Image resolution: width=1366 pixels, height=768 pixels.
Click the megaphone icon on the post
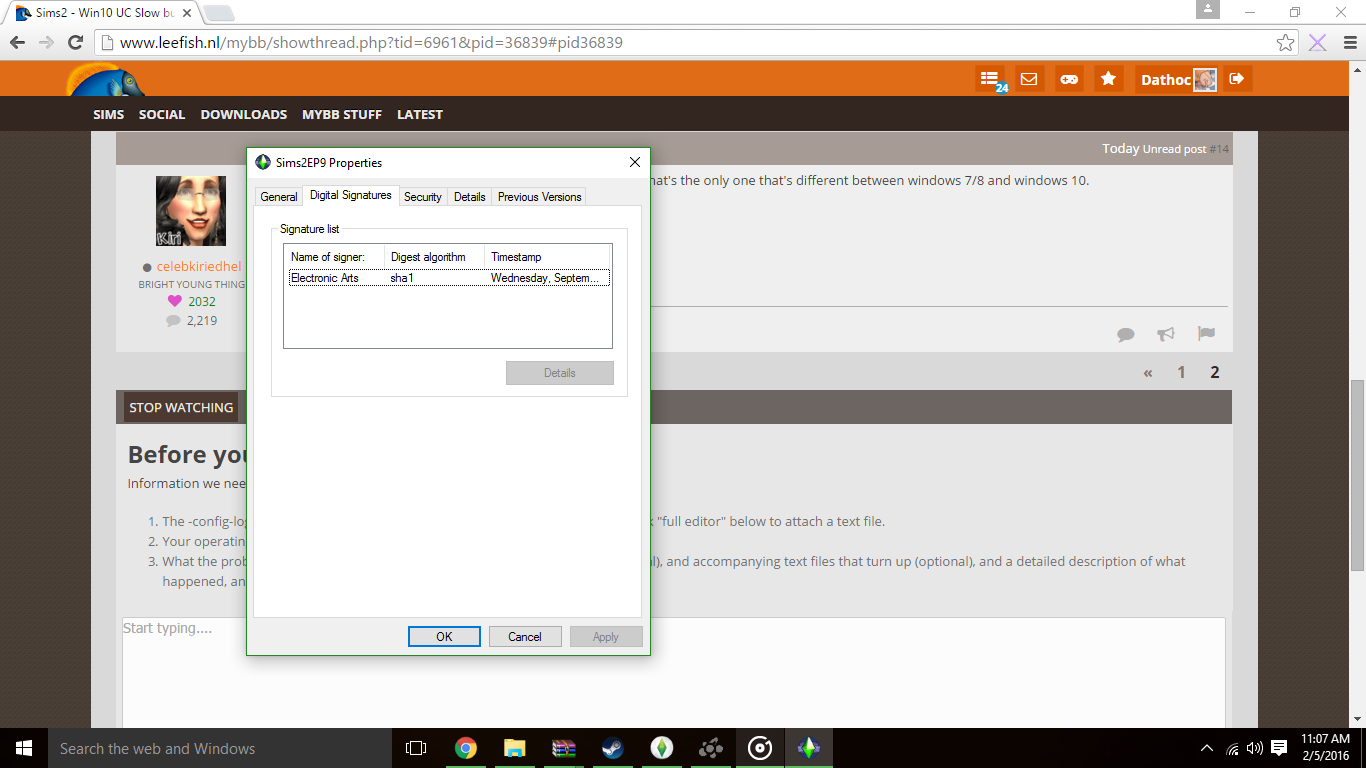pyautogui.click(x=1166, y=334)
